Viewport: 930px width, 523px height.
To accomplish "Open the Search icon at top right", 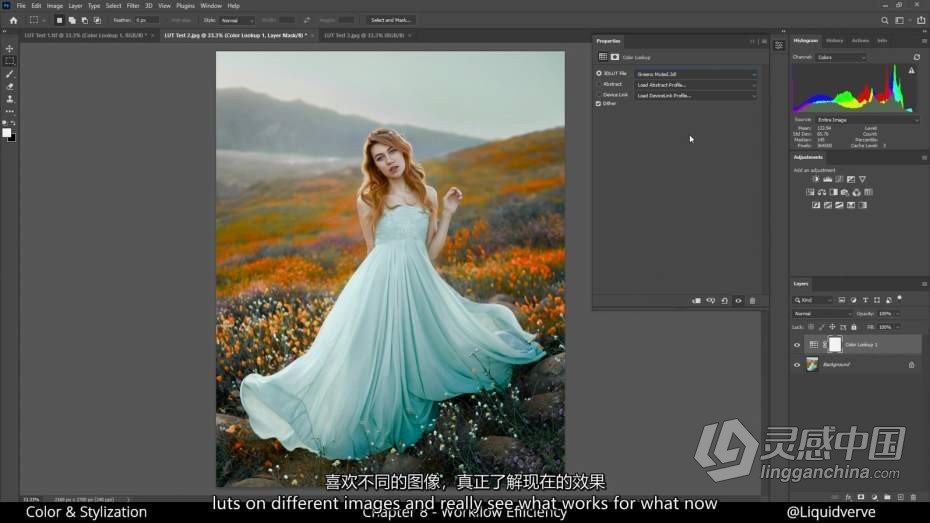I will point(884,20).
